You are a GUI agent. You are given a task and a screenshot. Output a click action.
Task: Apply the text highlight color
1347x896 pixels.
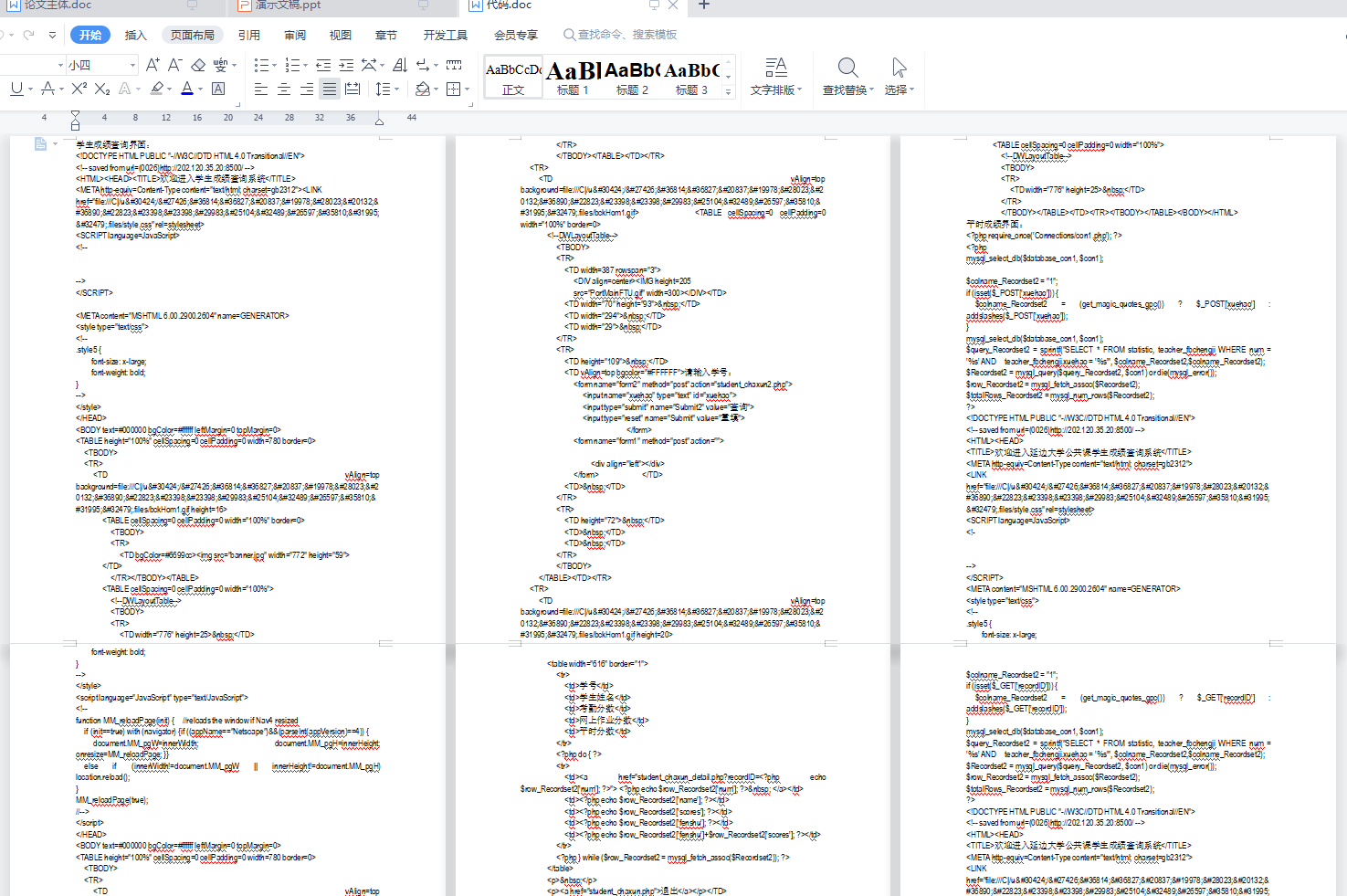[x=157, y=89]
